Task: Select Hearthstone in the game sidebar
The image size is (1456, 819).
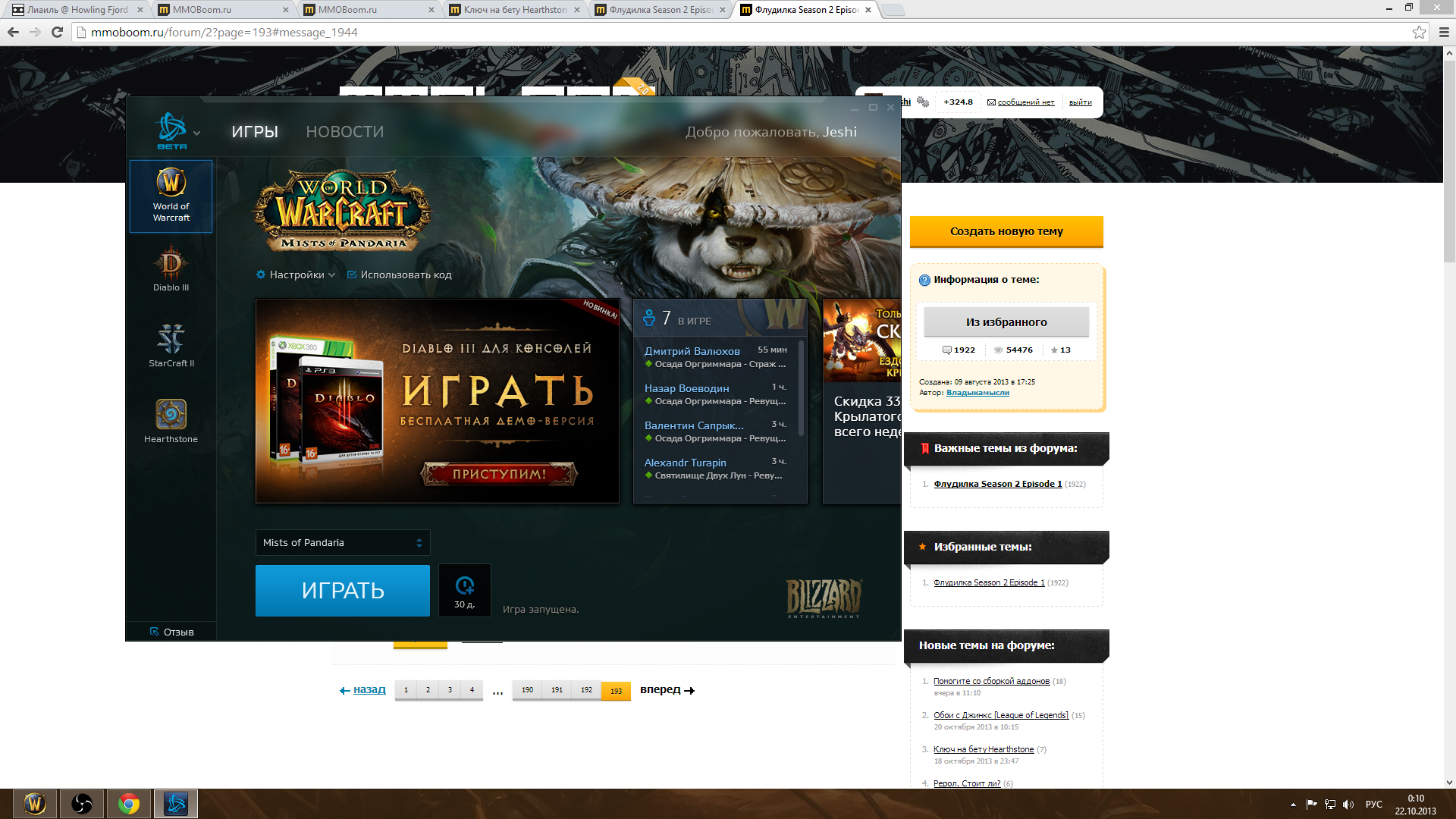Action: point(171,421)
